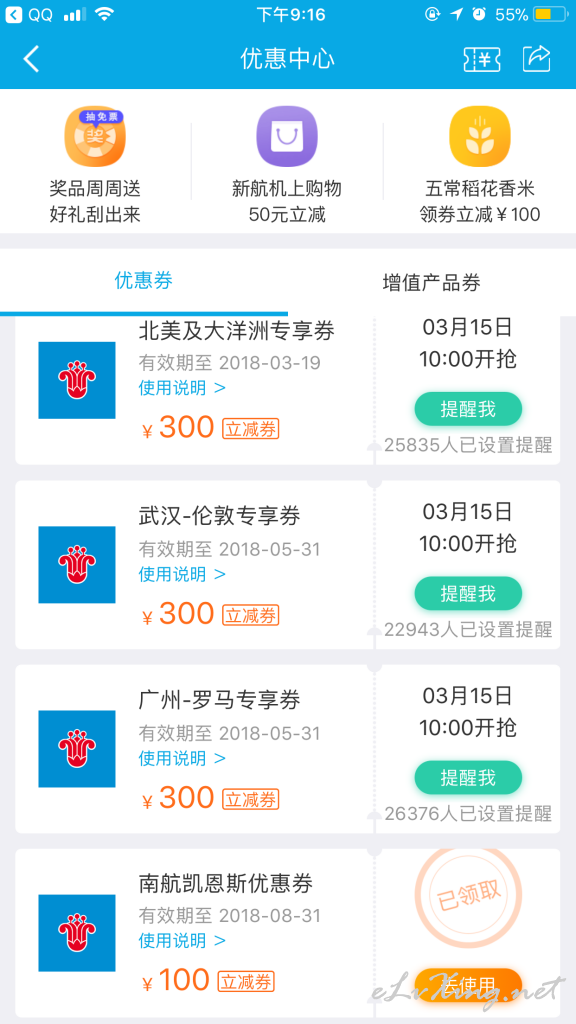This screenshot has height=1024, width=576.
Task: Tap airline logo of 南航凯恩斯优惠券
Action: pyautogui.click(x=77, y=933)
